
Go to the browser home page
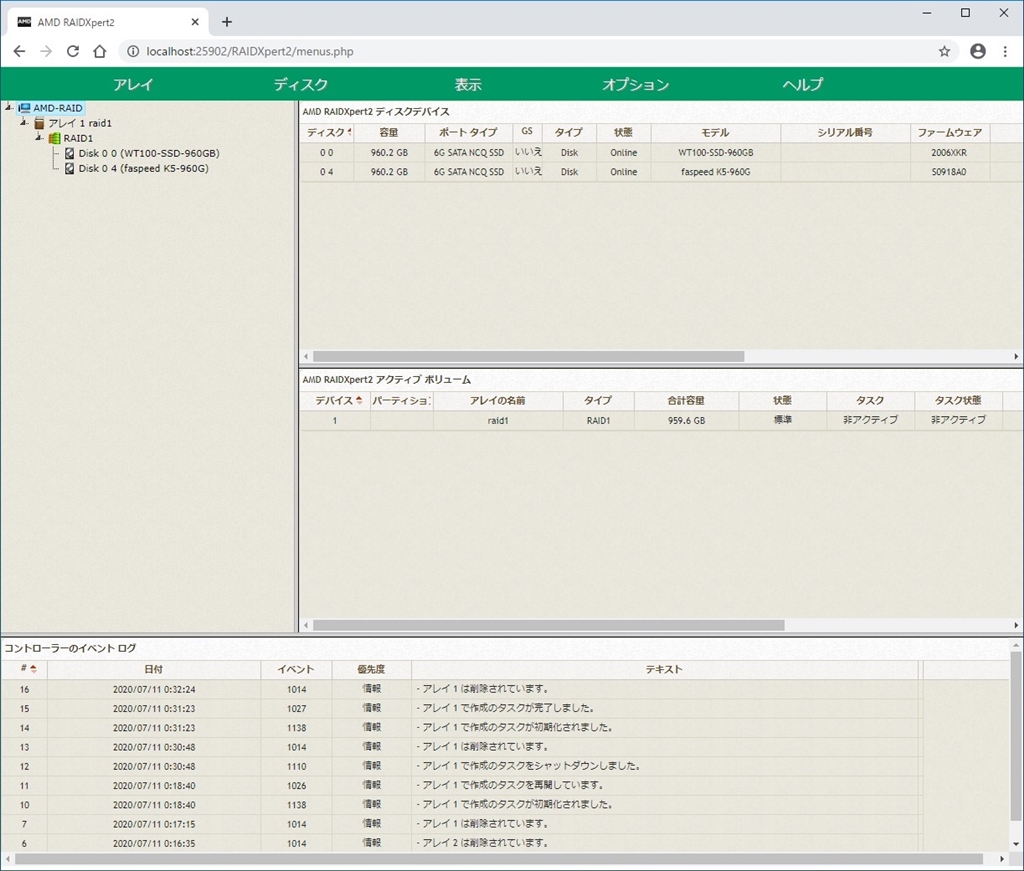100,51
